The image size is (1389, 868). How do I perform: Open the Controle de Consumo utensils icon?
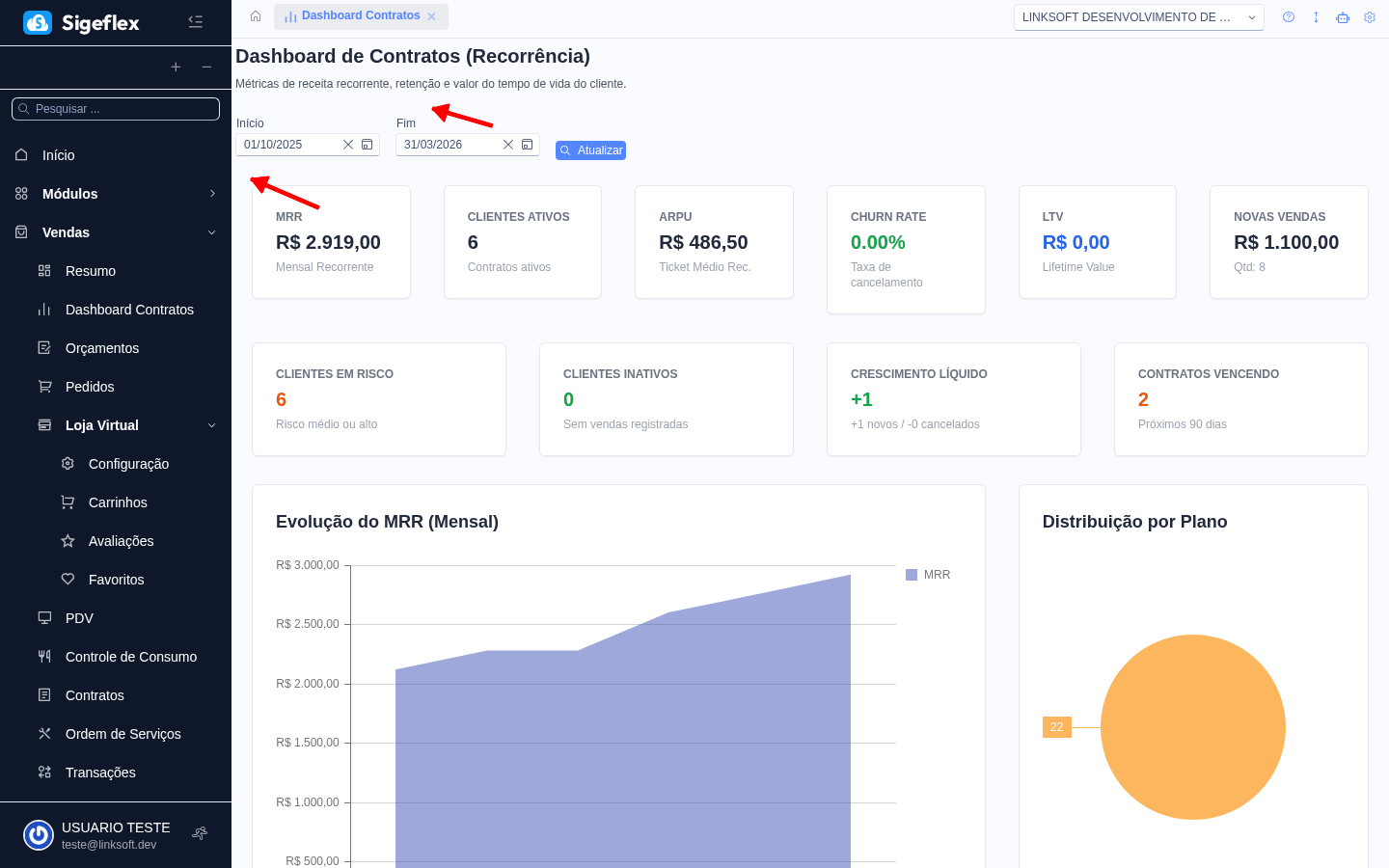point(43,656)
